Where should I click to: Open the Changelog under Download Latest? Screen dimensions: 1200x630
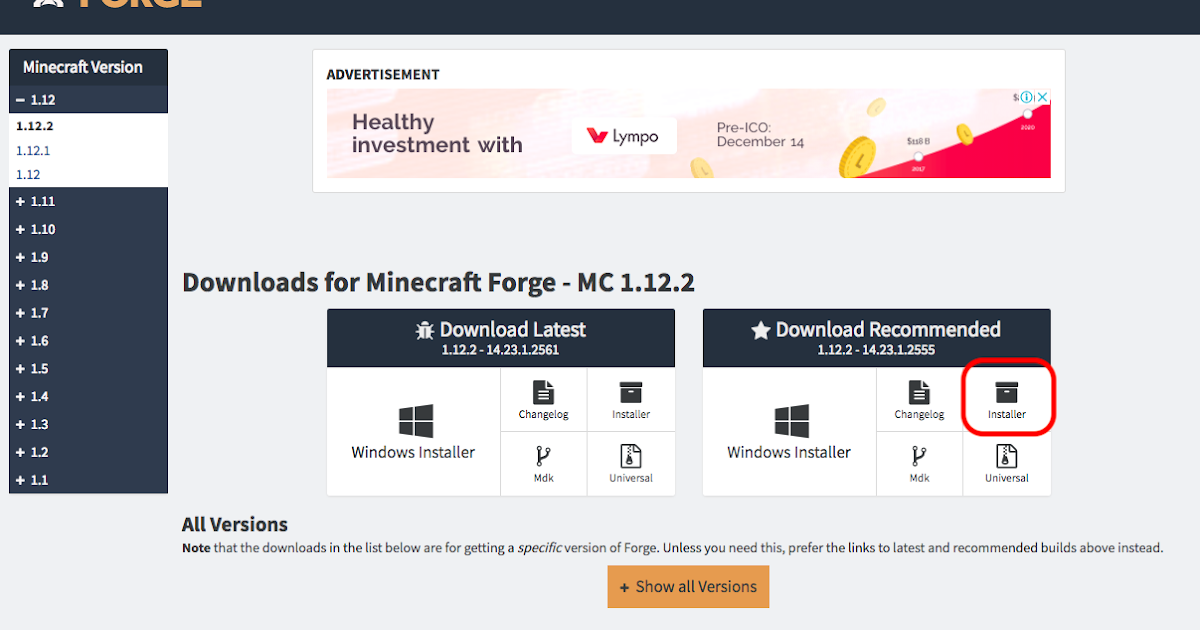point(543,400)
